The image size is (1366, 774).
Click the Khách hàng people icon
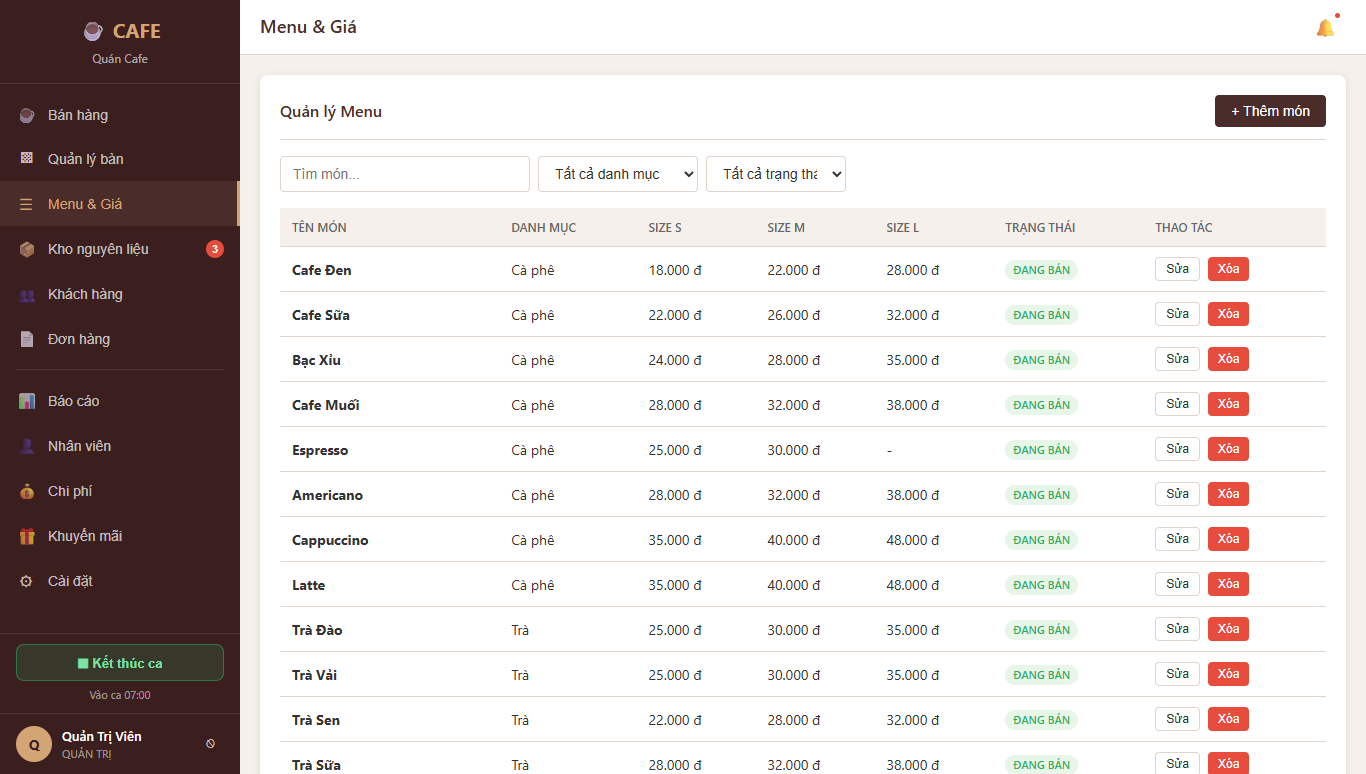pos(27,294)
